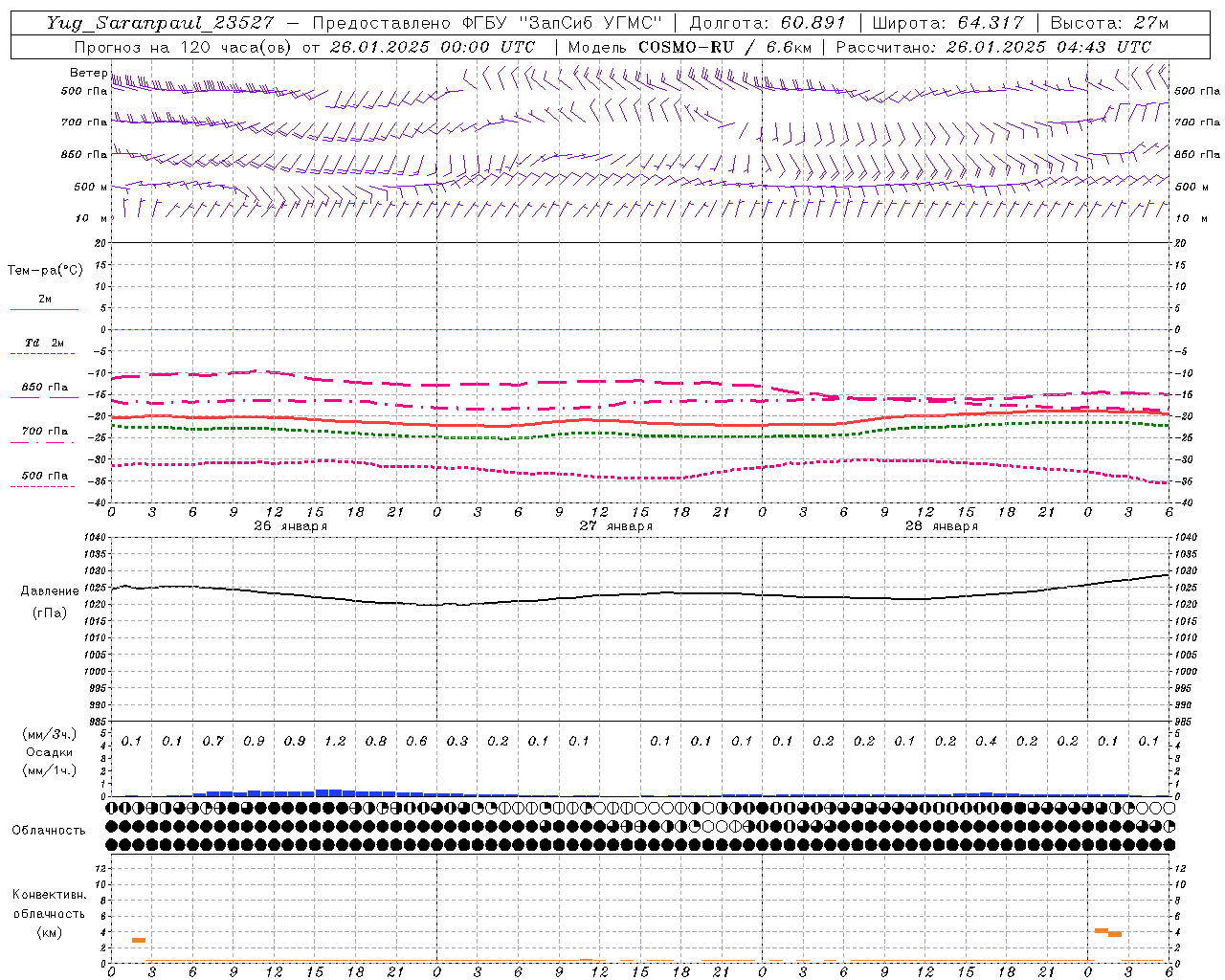Click the longitude value Долгота: 60.891
The height and width of the screenshot is (980, 1225).
click(768, 23)
